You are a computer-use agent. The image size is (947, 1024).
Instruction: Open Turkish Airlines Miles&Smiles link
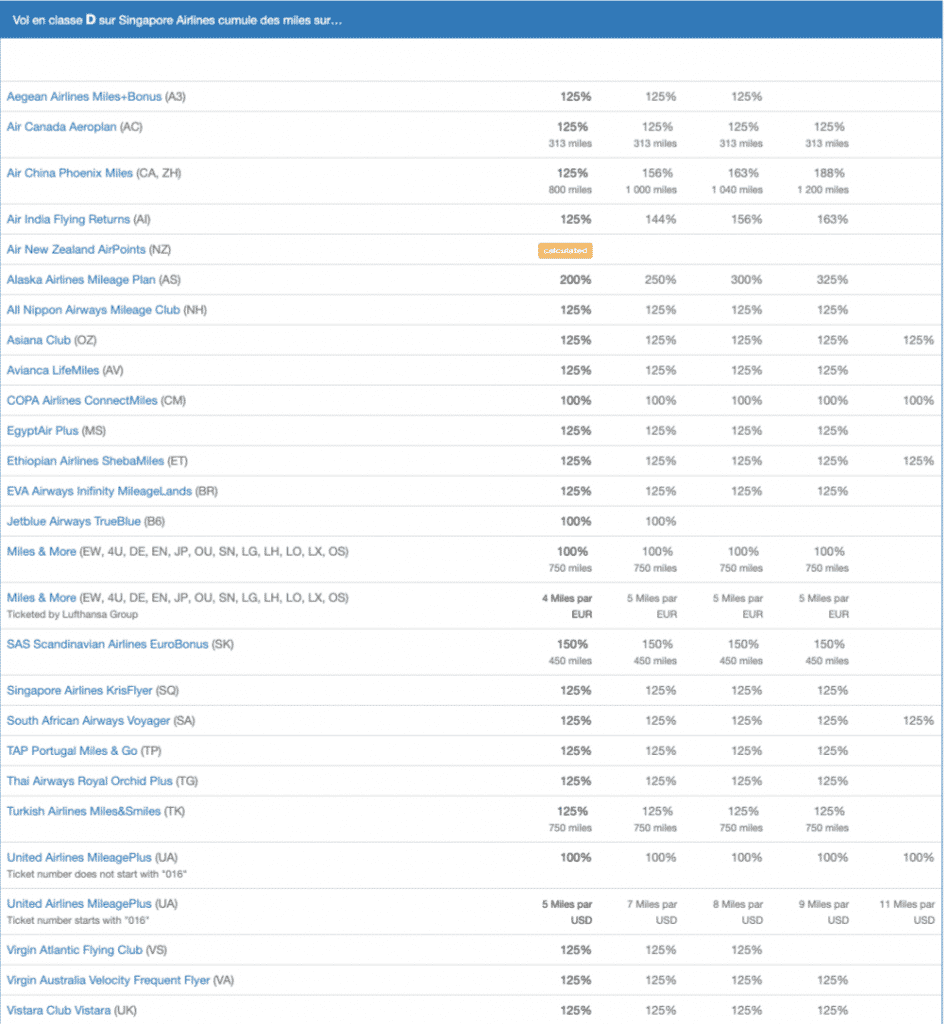[x=84, y=811]
